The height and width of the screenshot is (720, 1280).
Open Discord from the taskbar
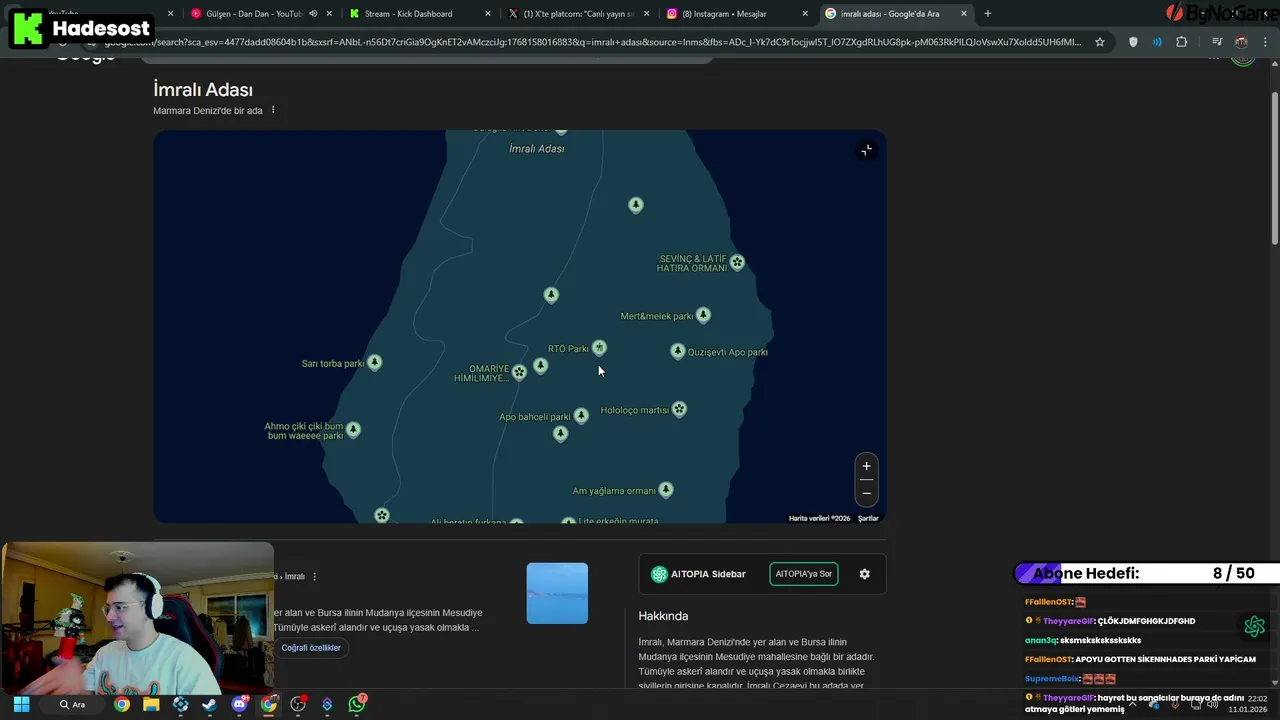click(240, 704)
